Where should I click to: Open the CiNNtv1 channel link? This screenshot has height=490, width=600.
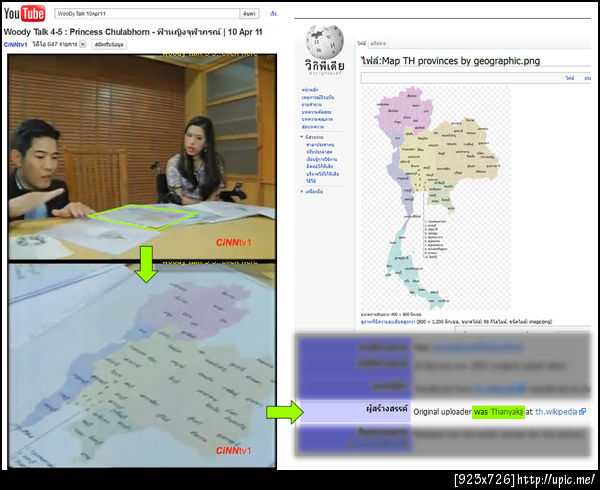16,45
